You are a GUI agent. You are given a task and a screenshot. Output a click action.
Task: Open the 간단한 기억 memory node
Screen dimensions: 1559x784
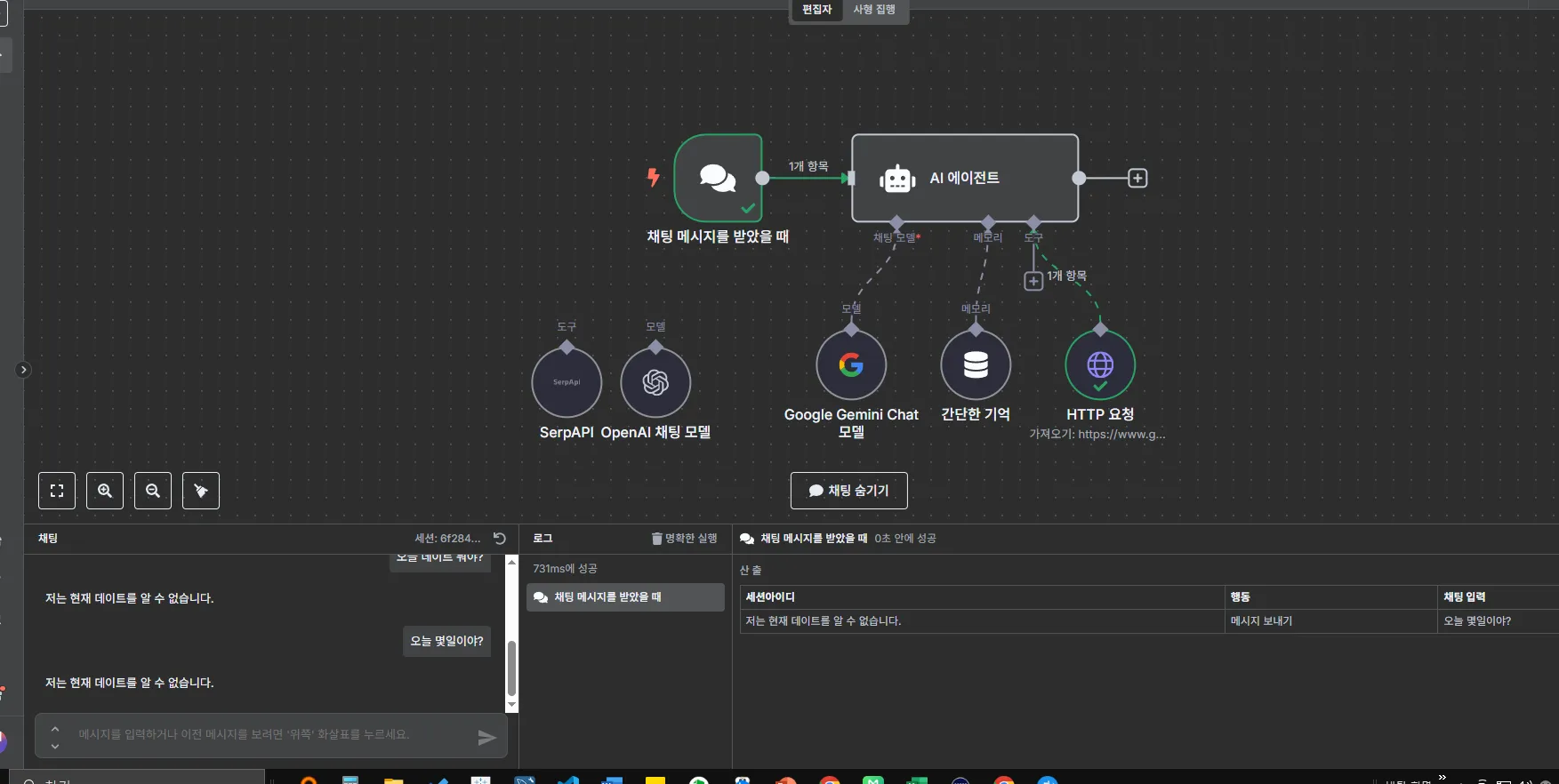[976, 364]
